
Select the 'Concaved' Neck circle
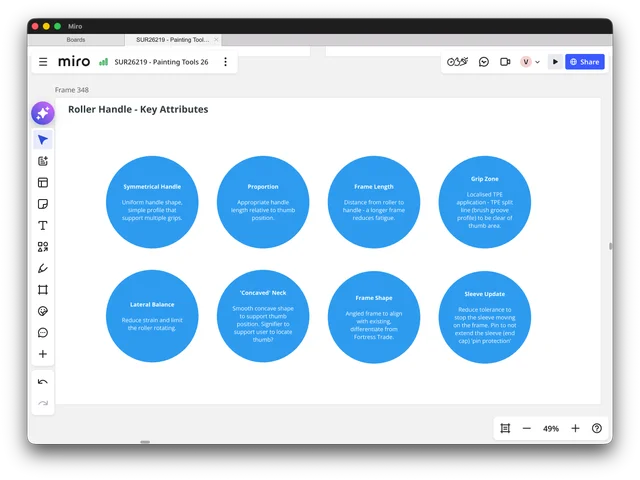point(263,316)
